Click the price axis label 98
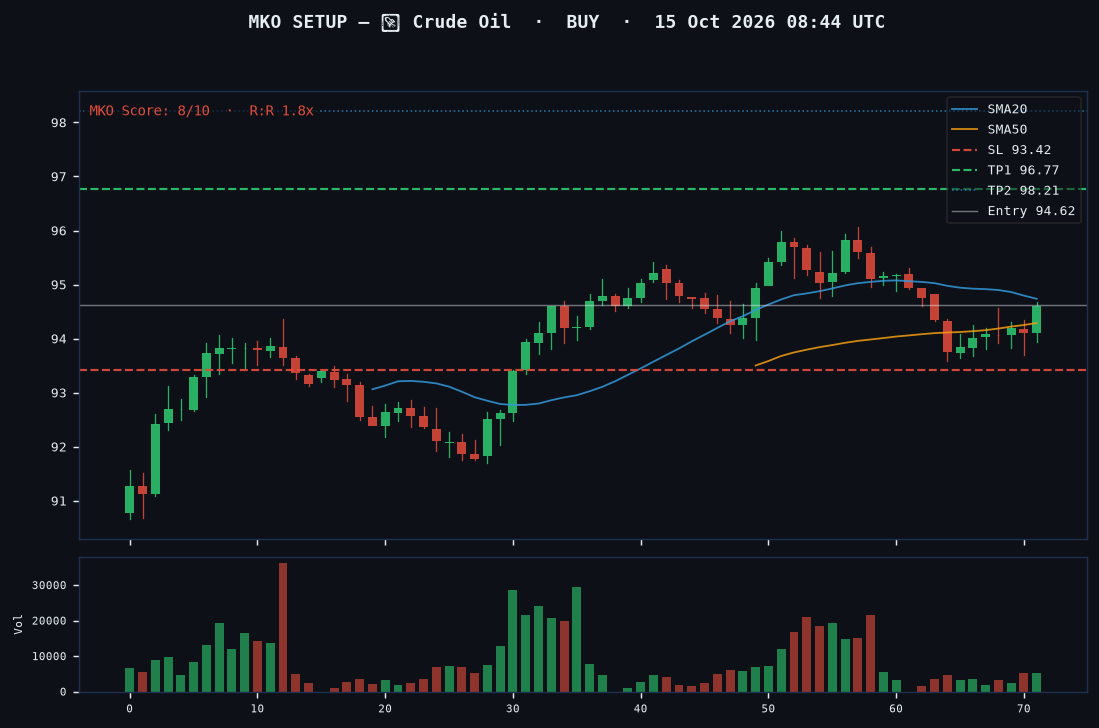The width and height of the screenshot is (1099, 728). point(59,123)
